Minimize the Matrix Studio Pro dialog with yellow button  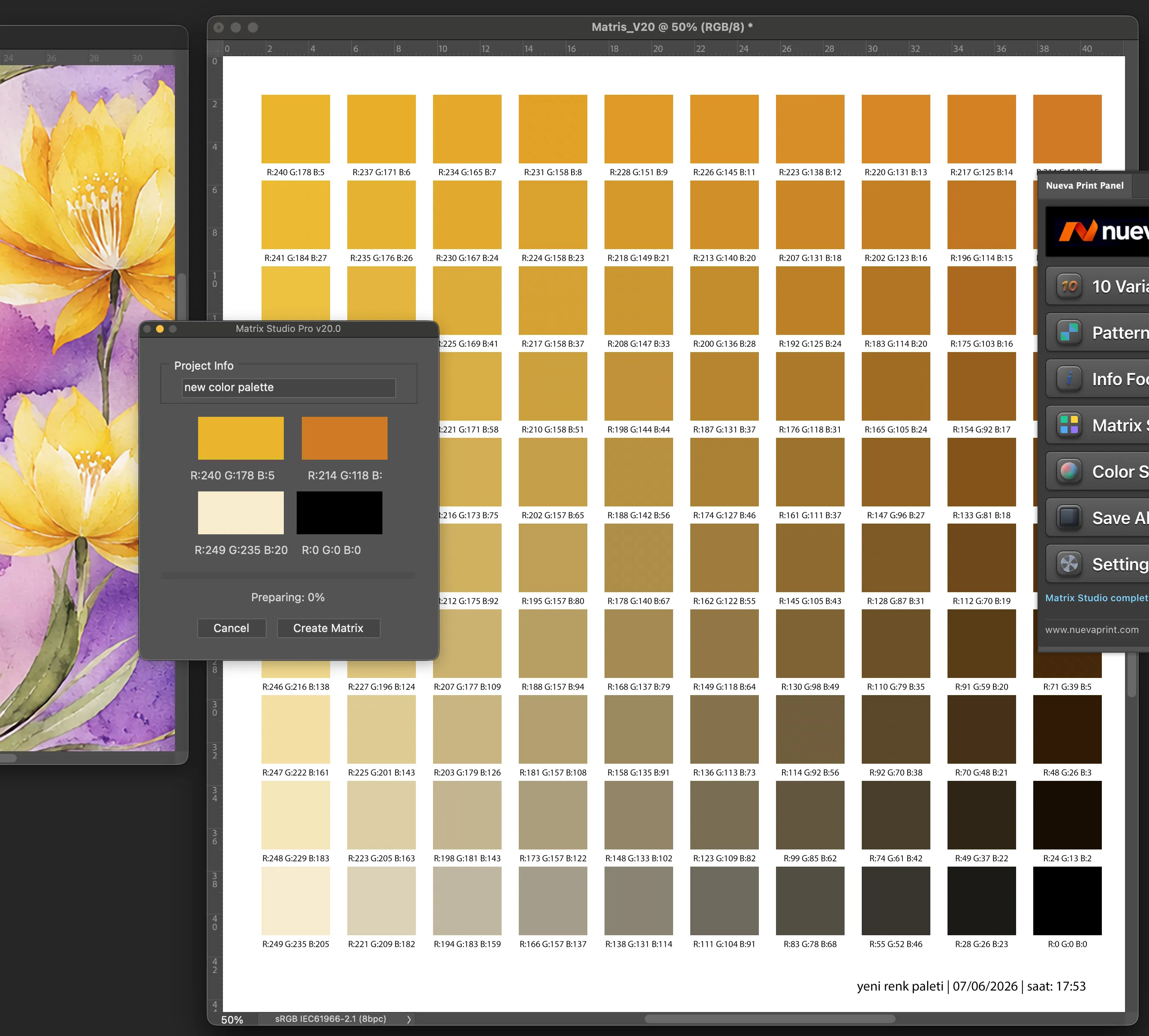[x=160, y=329]
